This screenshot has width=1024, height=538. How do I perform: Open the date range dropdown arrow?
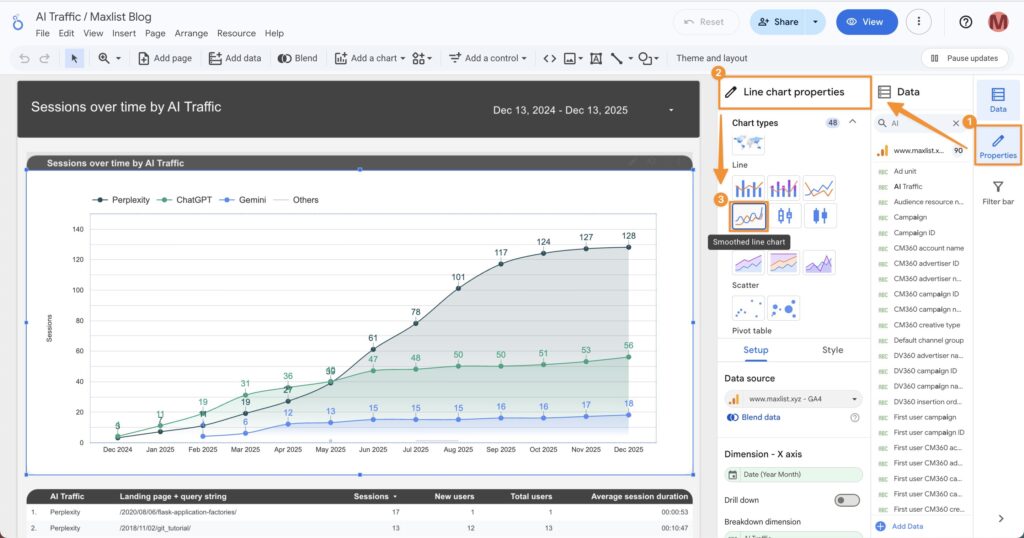pyautogui.click(x=671, y=110)
